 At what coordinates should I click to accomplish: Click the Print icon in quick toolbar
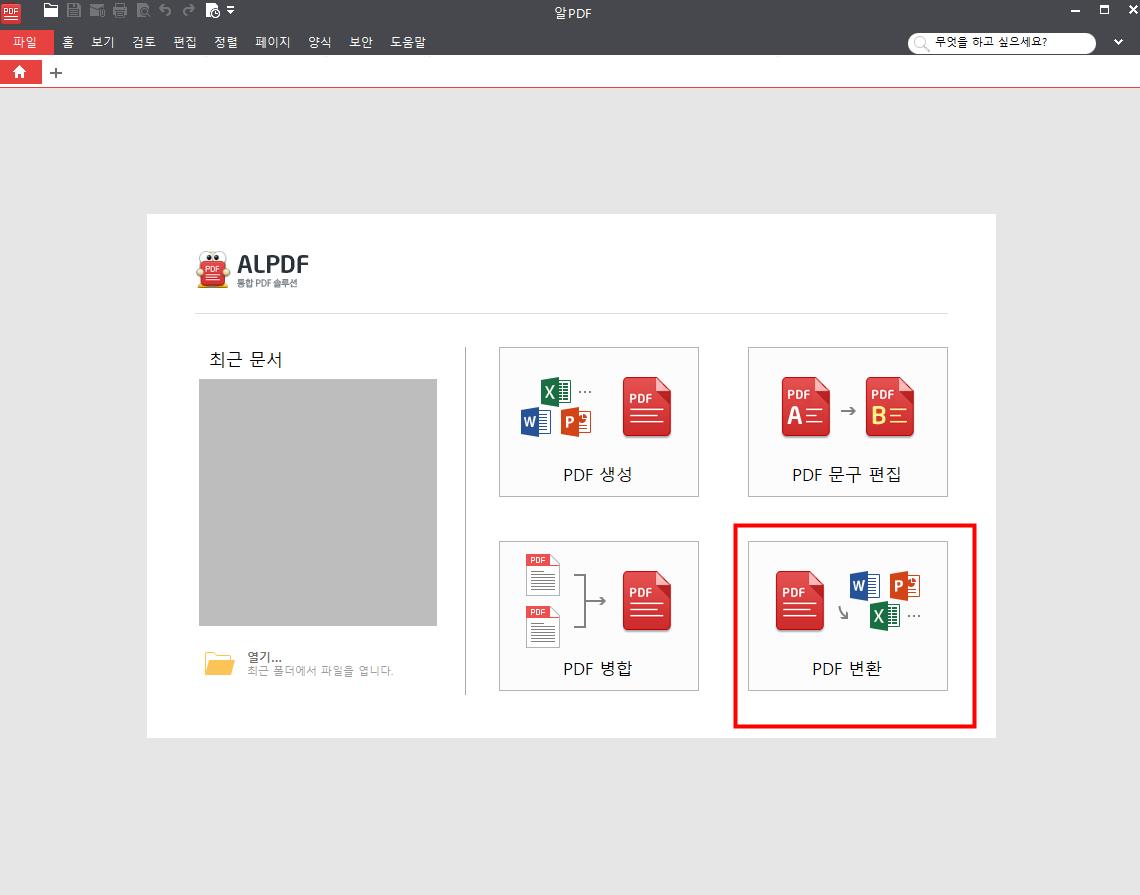click(120, 10)
